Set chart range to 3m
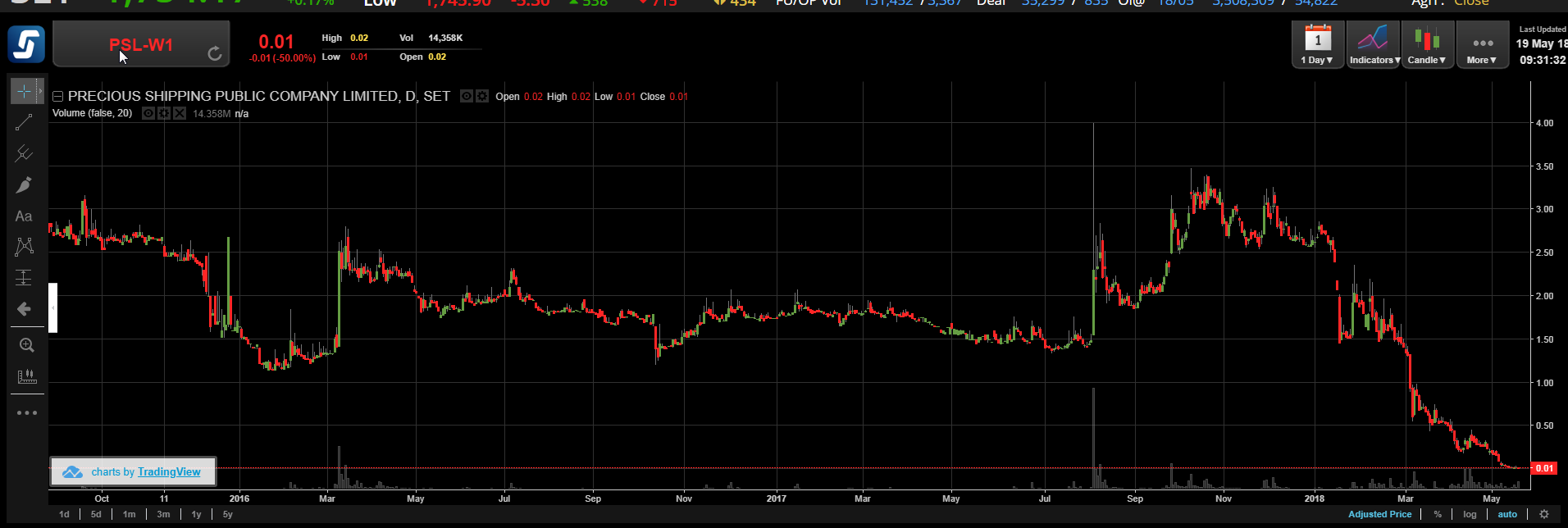1568x528 pixels. (x=163, y=514)
